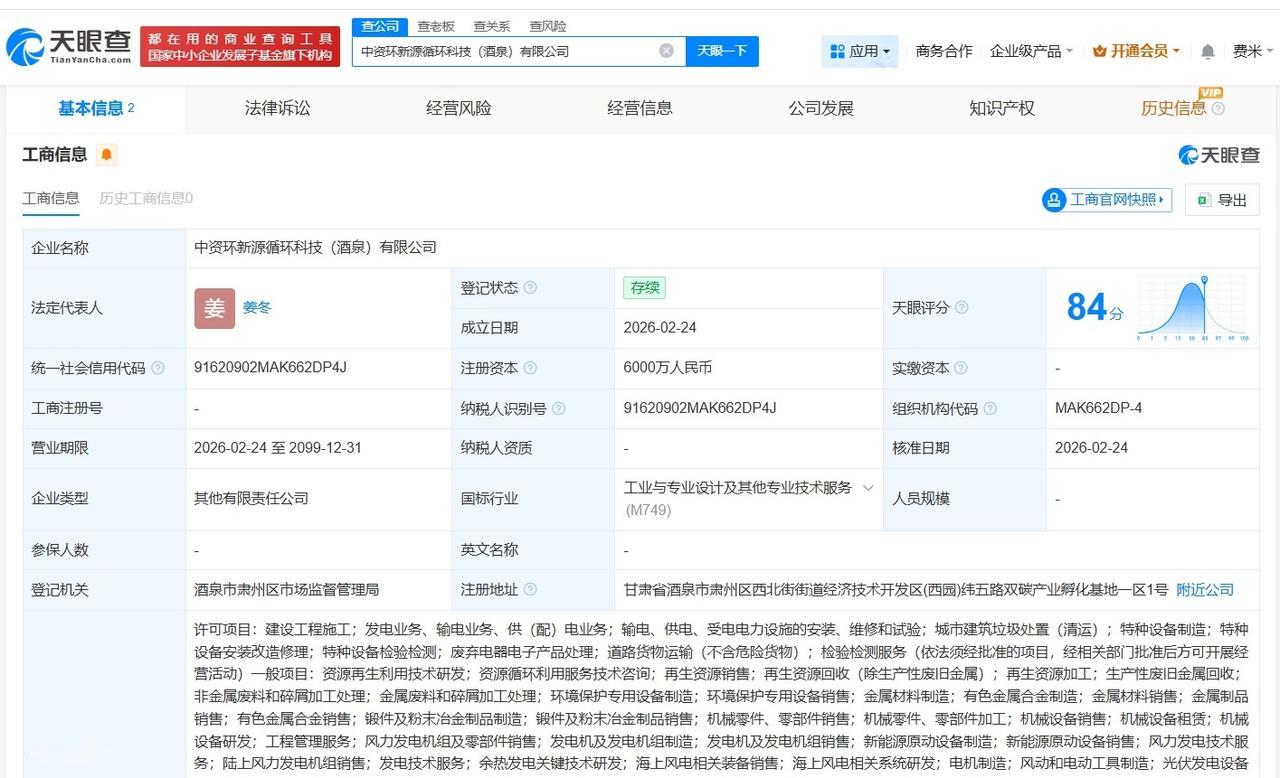This screenshot has width=1280, height=778.
Task: Switch to the 法律诉讼 tab
Action: (277, 108)
